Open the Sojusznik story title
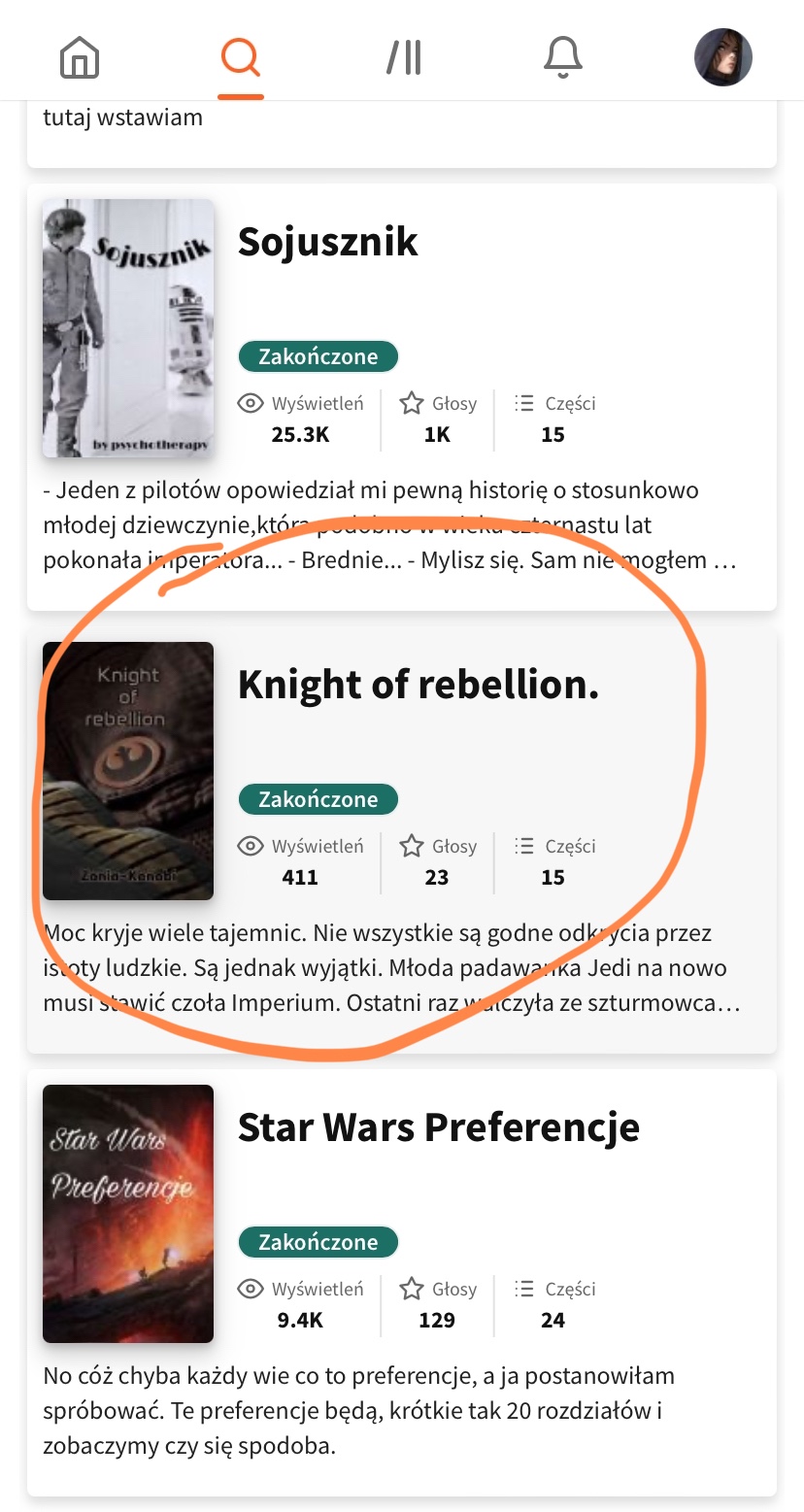This screenshot has width=804, height=1512. click(x=327, y=241)
